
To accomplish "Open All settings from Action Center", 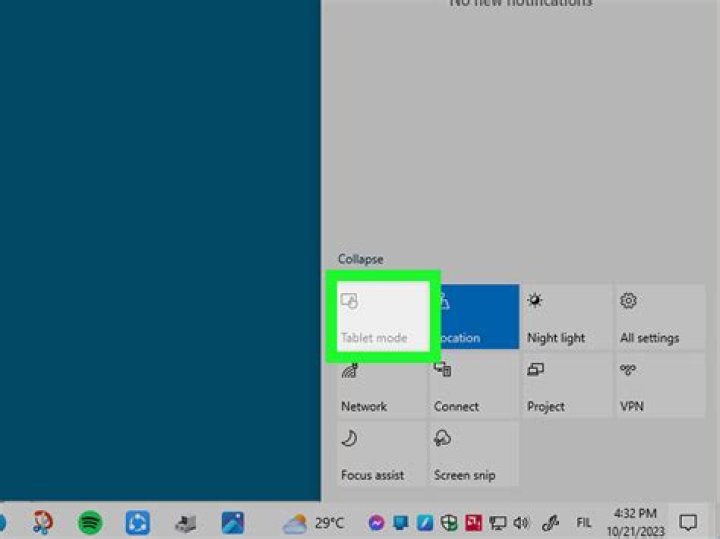I will pos(659,317).
